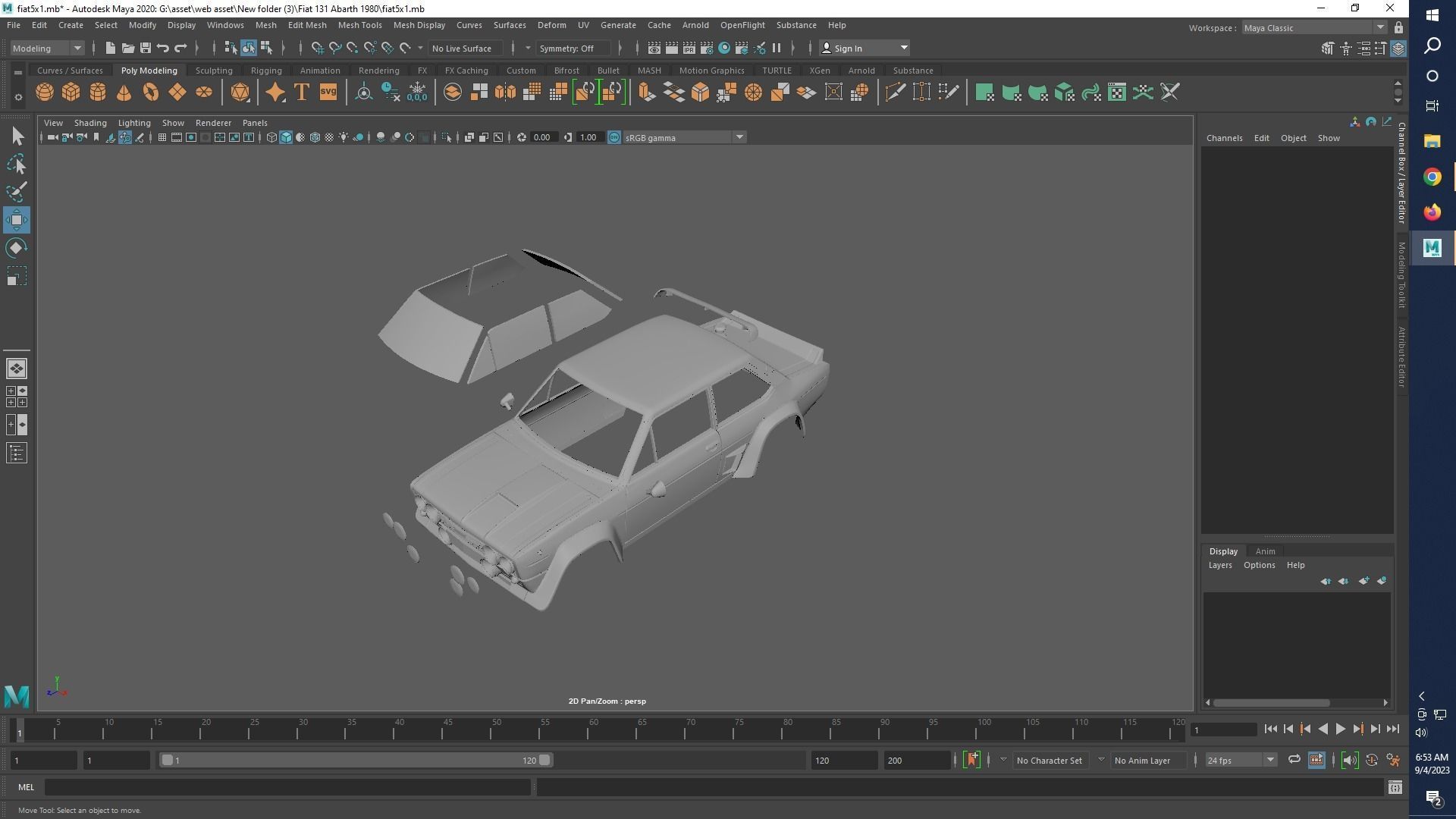Image resolution: width=1456 pixels, height=819 pixels.
Task: Go to start of playback range
Action: 1270,730
